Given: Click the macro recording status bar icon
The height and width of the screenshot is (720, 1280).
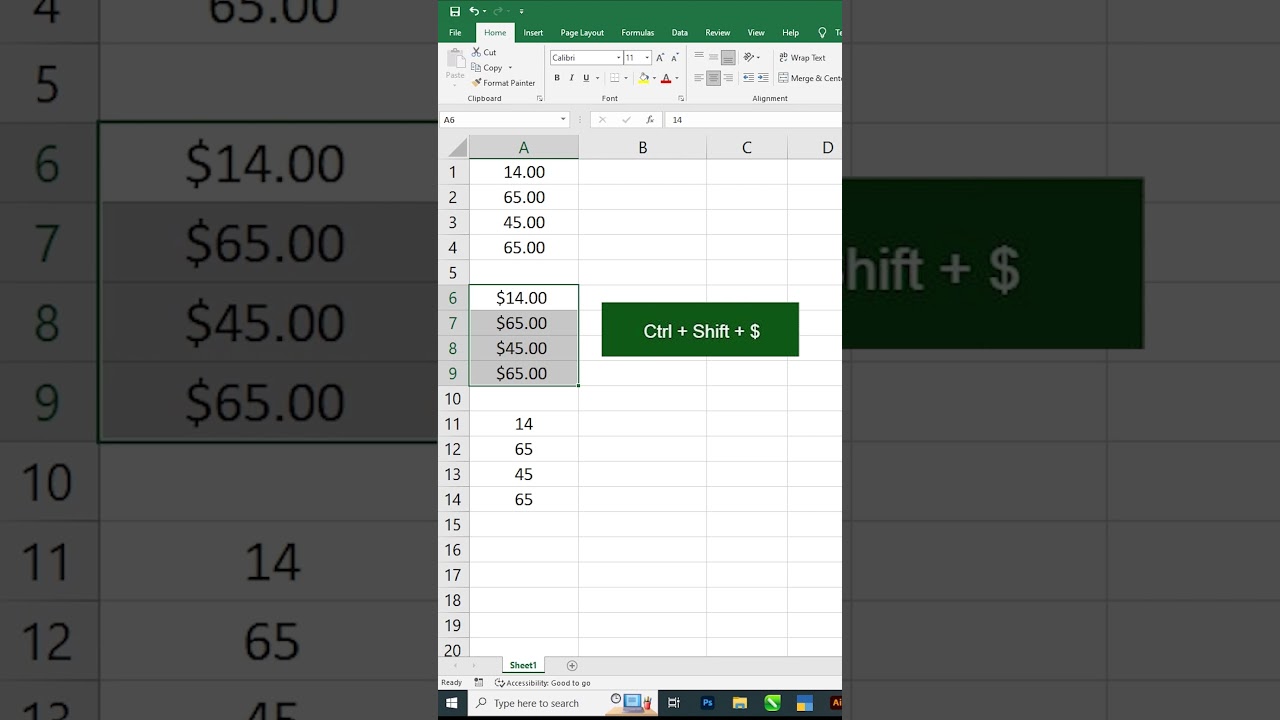Looking at the screenshot, I should [x=479, y=683].
